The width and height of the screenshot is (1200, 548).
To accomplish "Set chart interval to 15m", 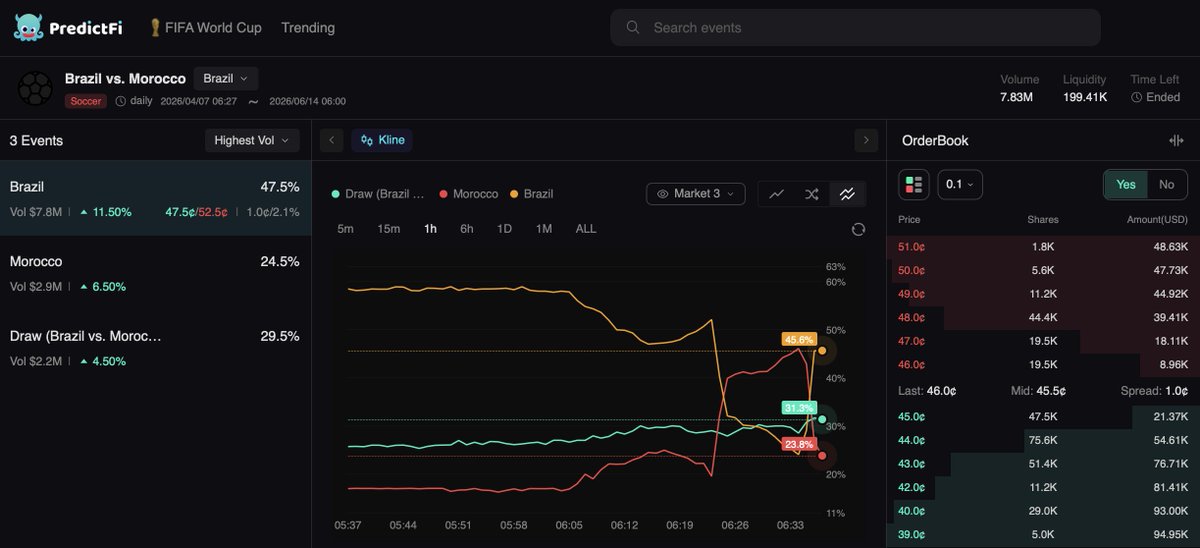I will click(389, 229).
